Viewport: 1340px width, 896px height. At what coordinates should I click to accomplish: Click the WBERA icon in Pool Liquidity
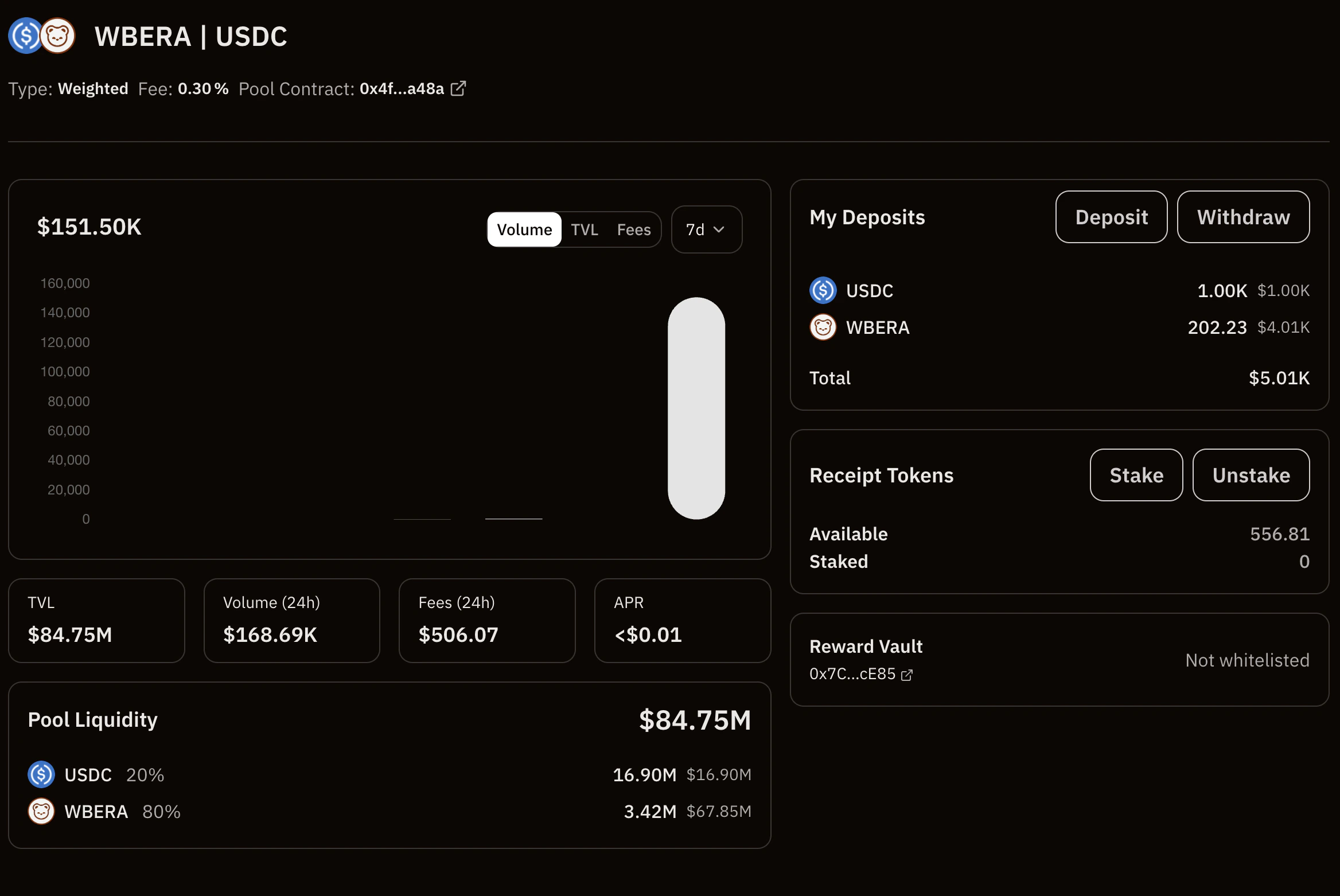(x=41, y=811)
